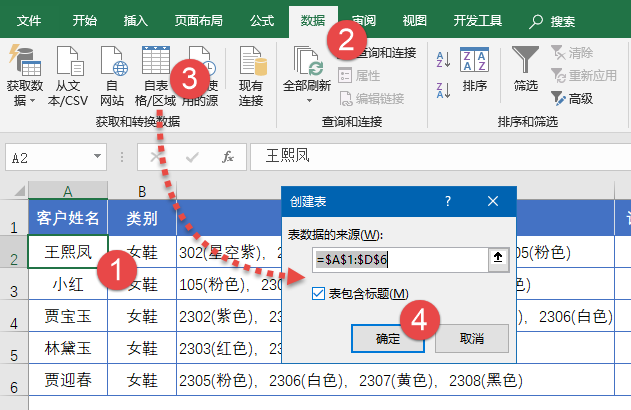
Task: Open Existing Connections (现有连接)
Action: coord(252,76)
